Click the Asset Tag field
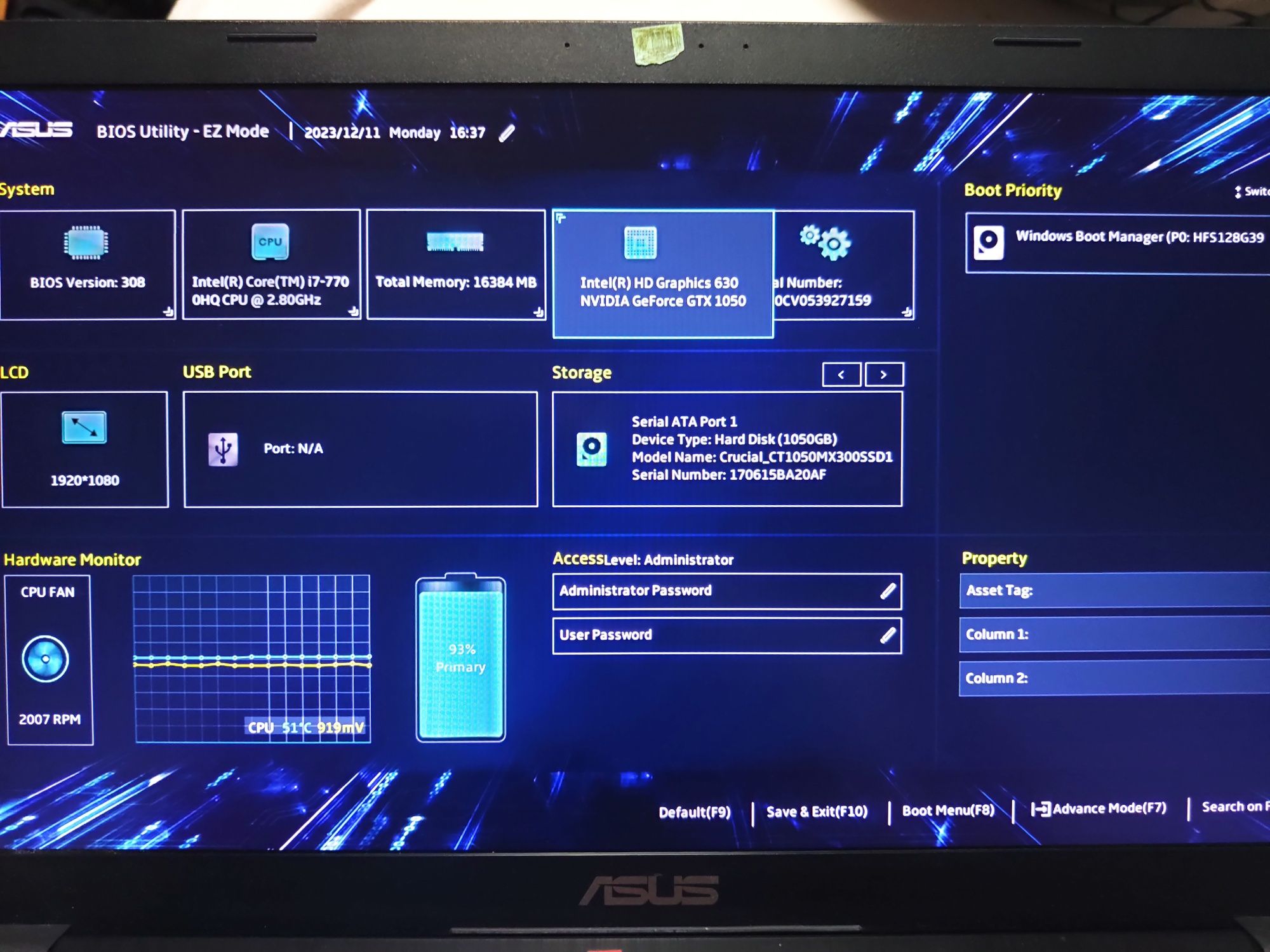This screenshot has height=952, width=1270. click(x=1114, y=590)
